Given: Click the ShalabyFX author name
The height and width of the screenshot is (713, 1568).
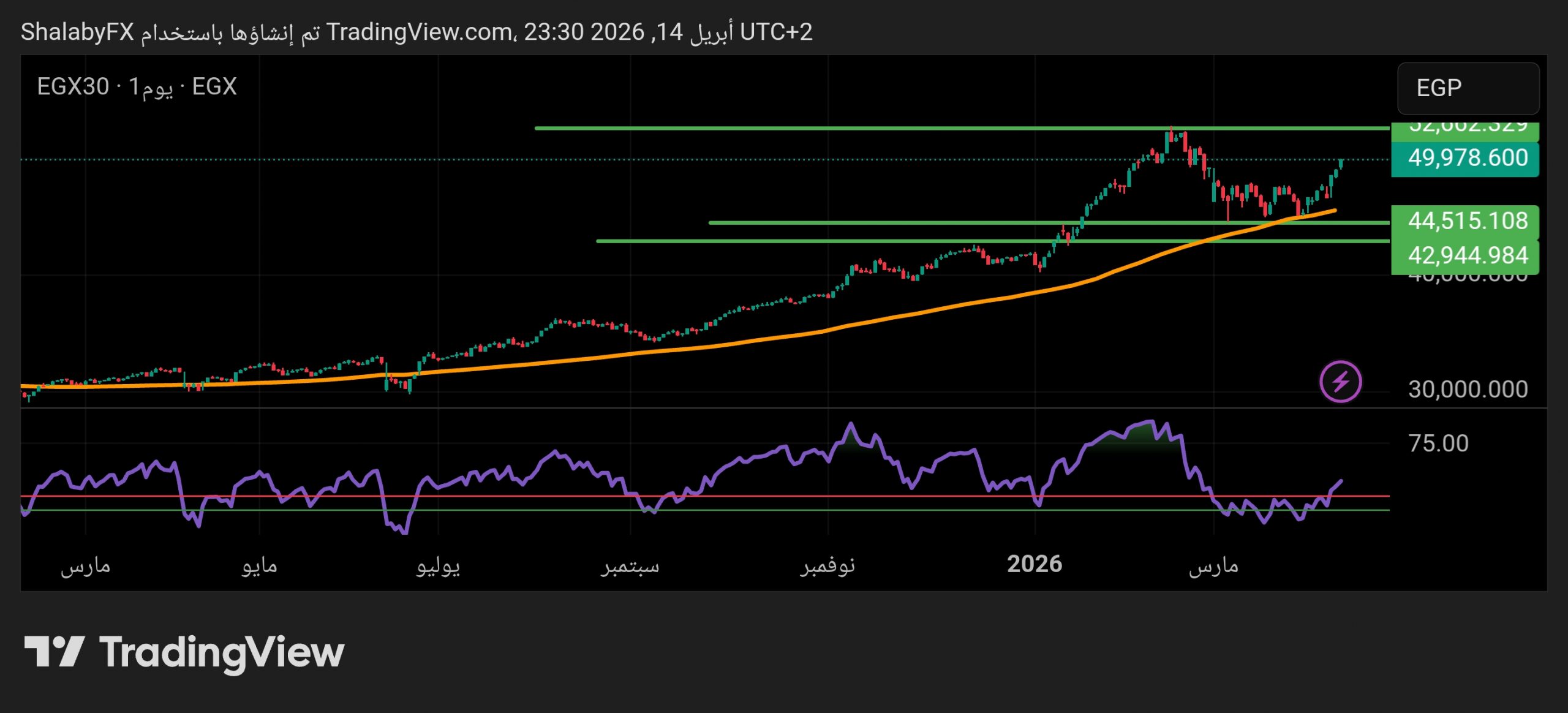Looking at the screenshot, I should click(x=77, y=32).
